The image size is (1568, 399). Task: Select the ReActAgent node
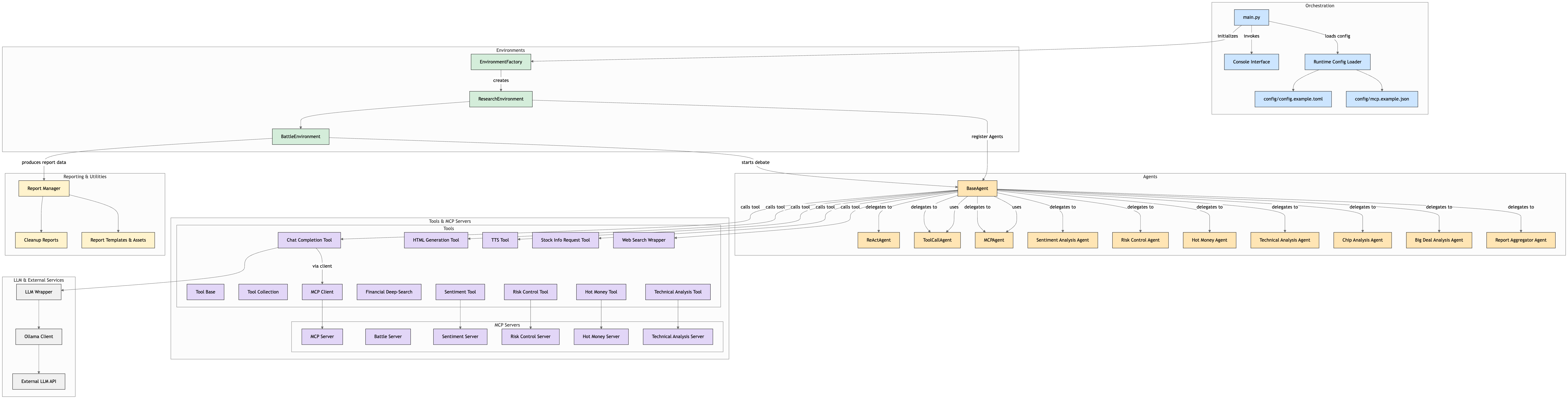click(878, 240)
